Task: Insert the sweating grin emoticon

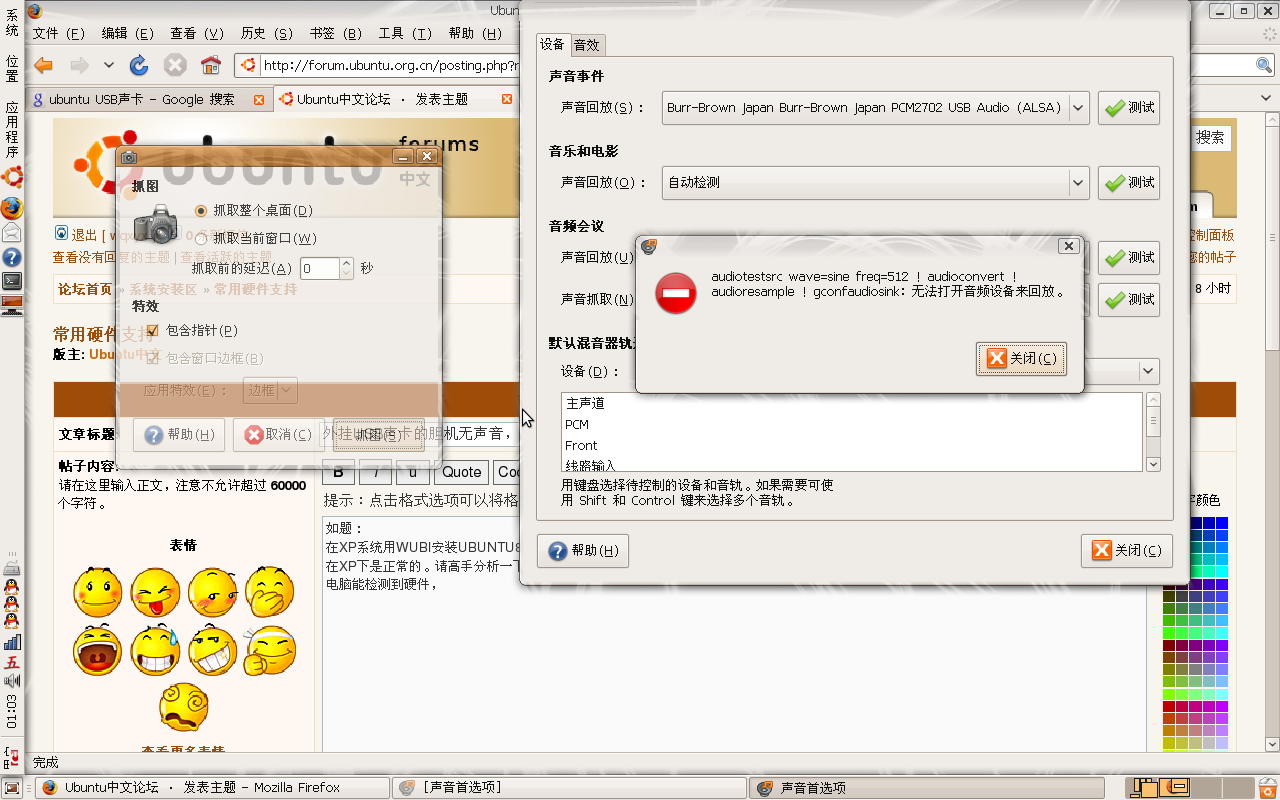Action: pyautogui.click(x=155, y=651)
